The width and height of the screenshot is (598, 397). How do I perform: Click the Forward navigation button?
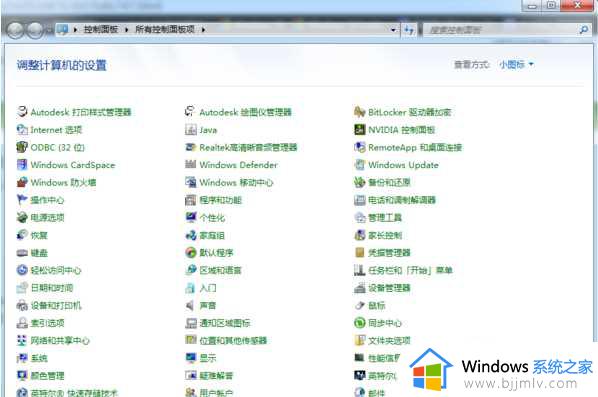point(35,30)
